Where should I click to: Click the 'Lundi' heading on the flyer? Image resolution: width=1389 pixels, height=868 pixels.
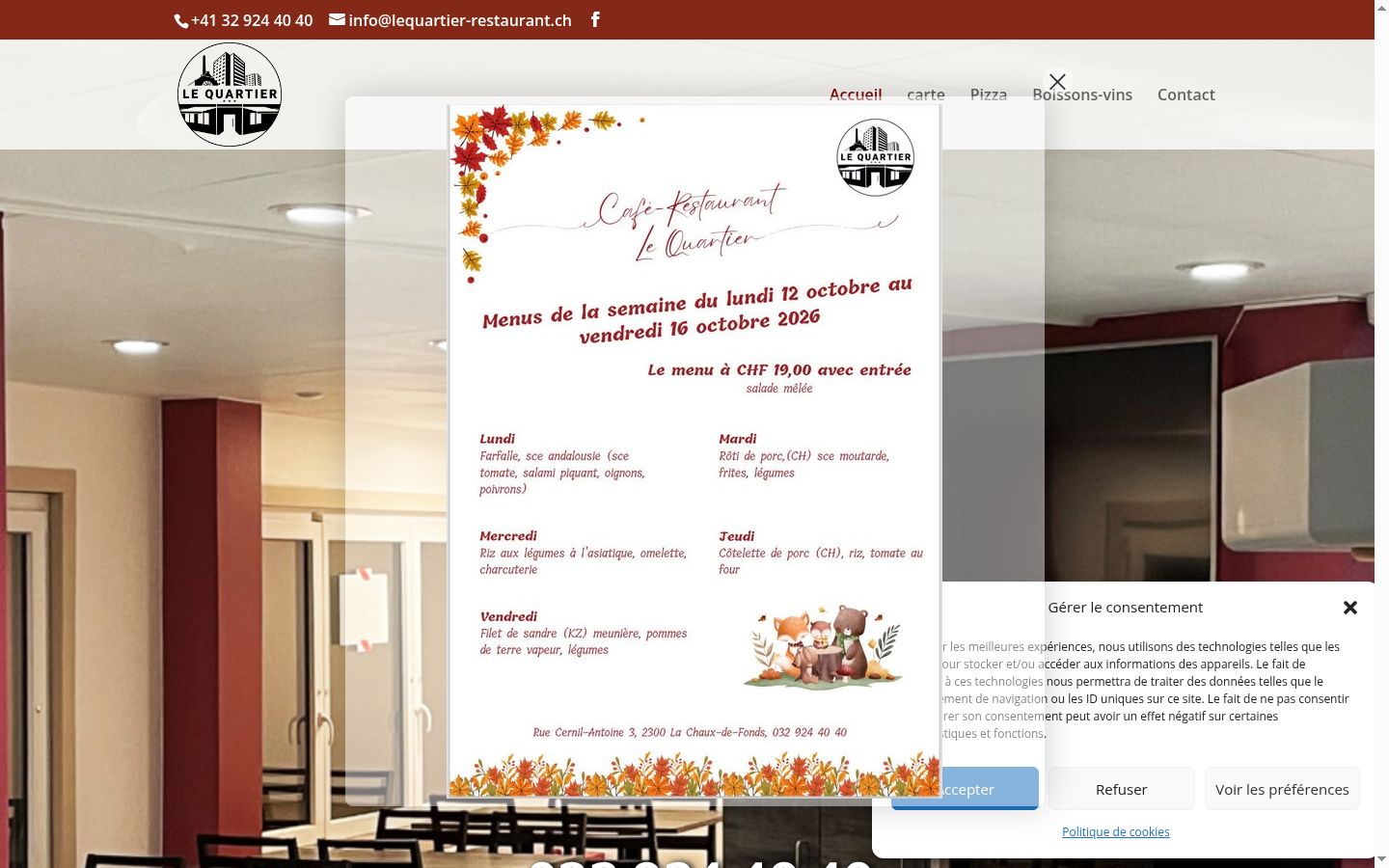[x=498, y=439]
